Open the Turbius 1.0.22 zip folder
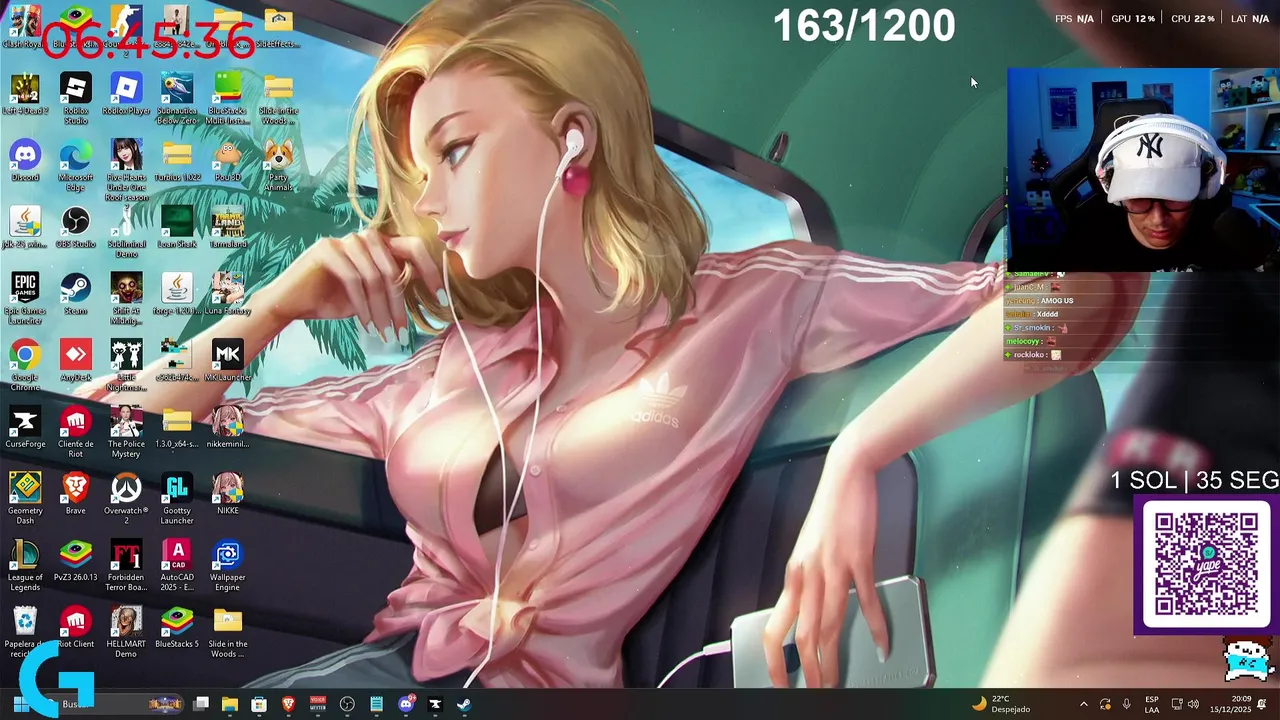Viewport: 1280px width, 720px height. coord(177,161)
